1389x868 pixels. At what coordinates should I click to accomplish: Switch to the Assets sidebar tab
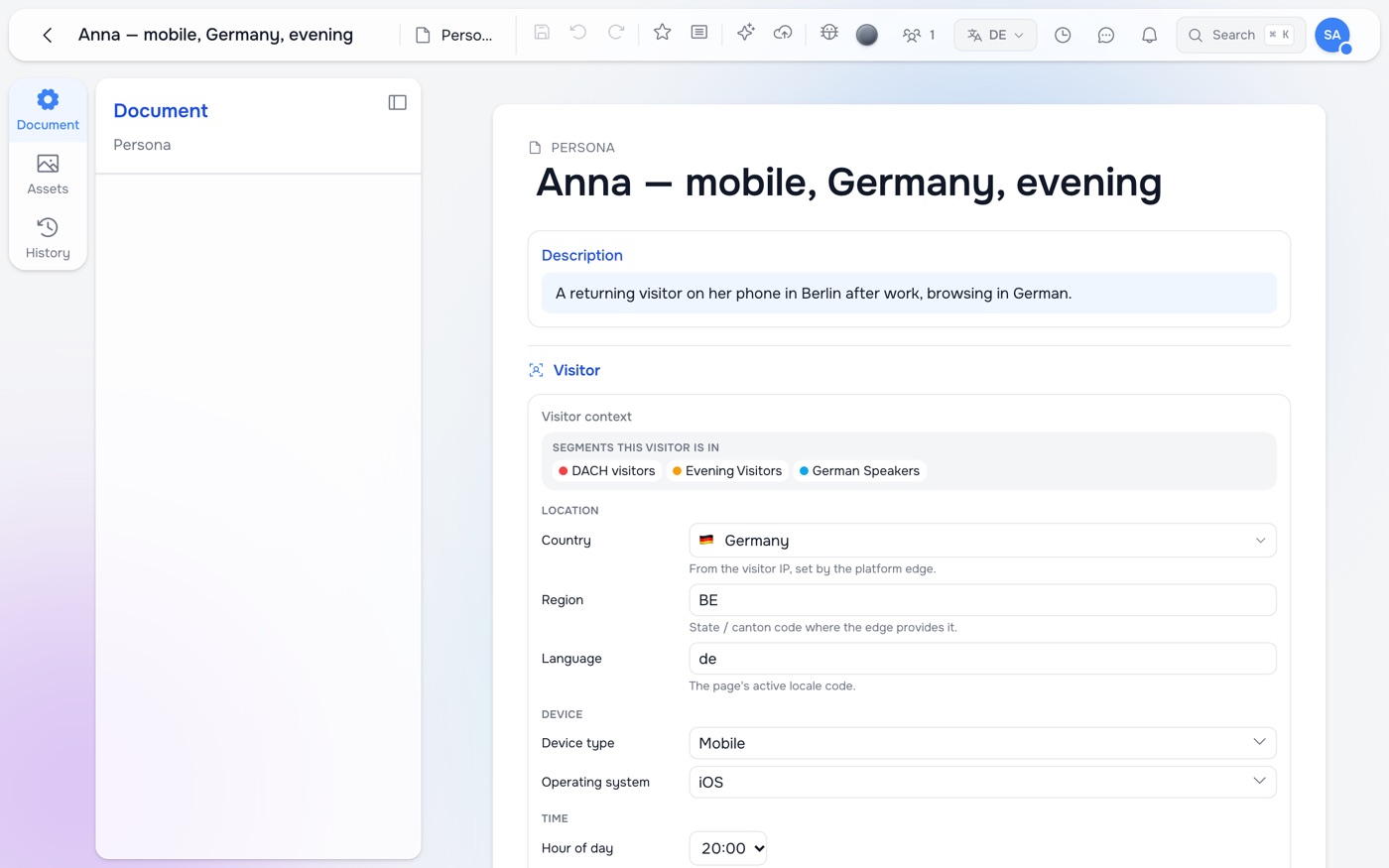point(48,175)
